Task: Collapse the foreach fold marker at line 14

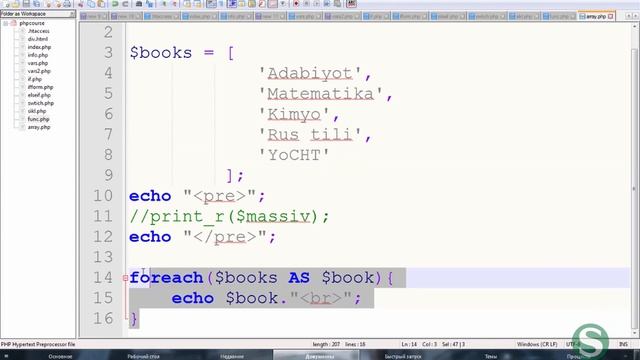Action: pos(125,278)
